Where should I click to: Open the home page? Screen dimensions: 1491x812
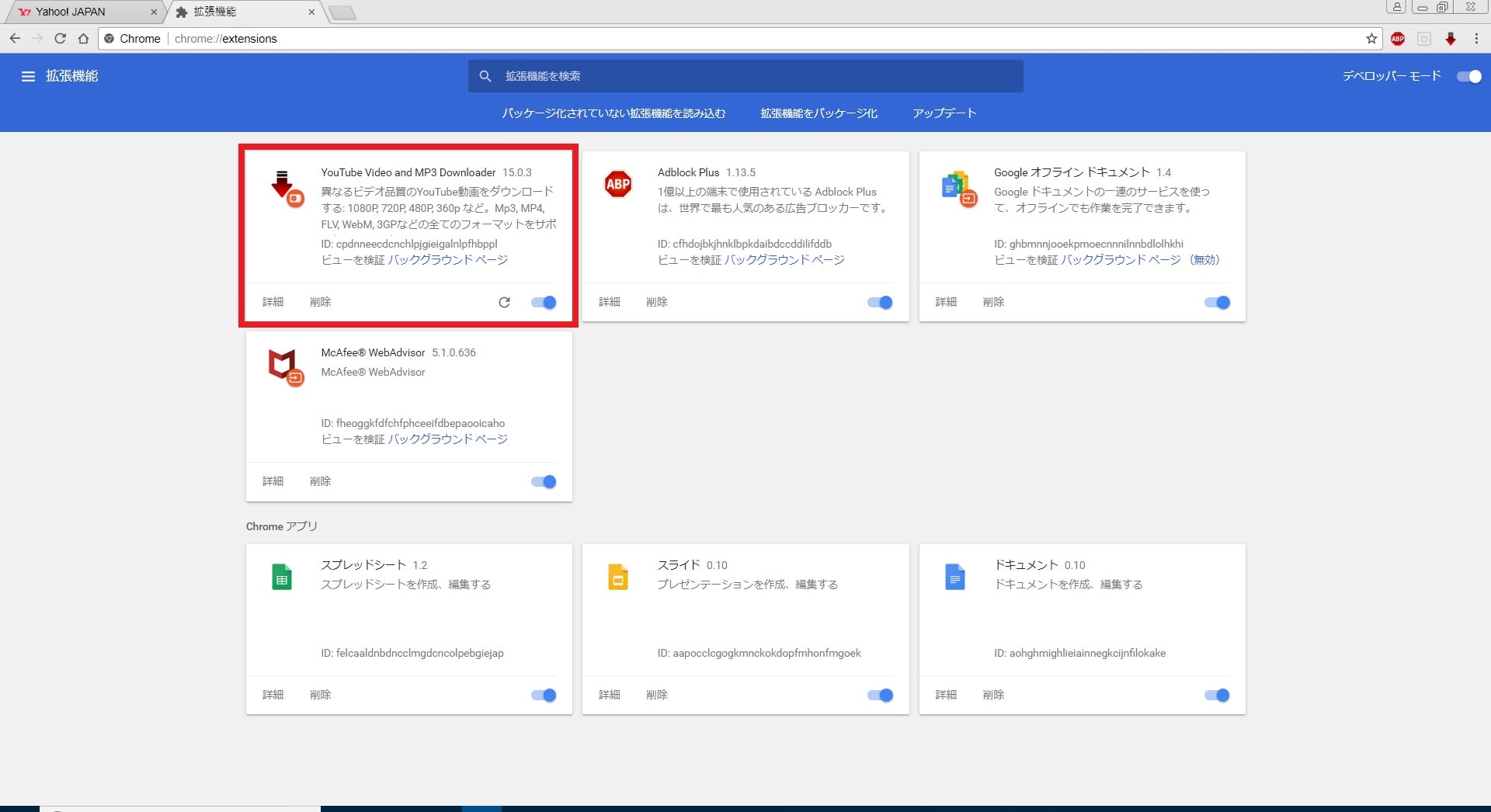point(83,38)
